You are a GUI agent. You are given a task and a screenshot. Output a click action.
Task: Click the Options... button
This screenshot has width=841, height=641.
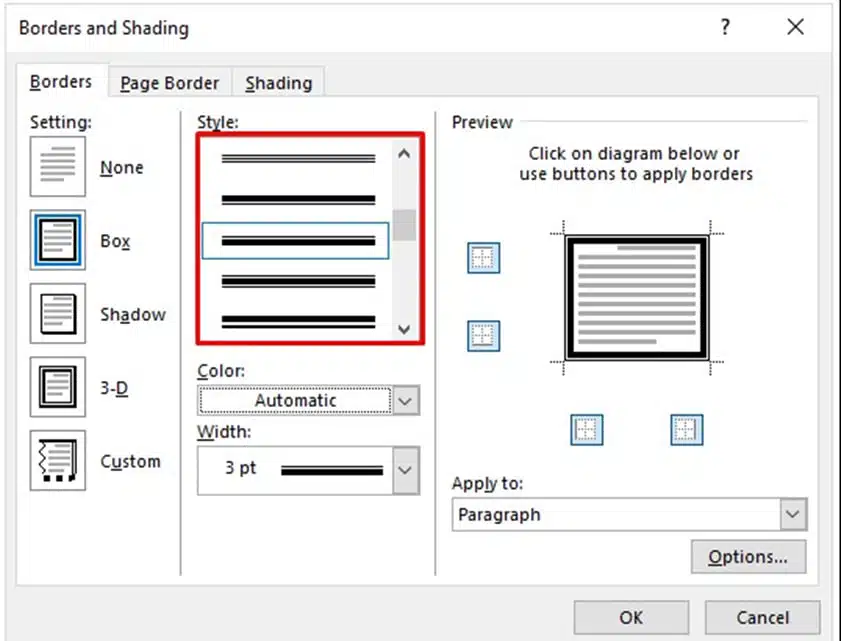point(748,557)
